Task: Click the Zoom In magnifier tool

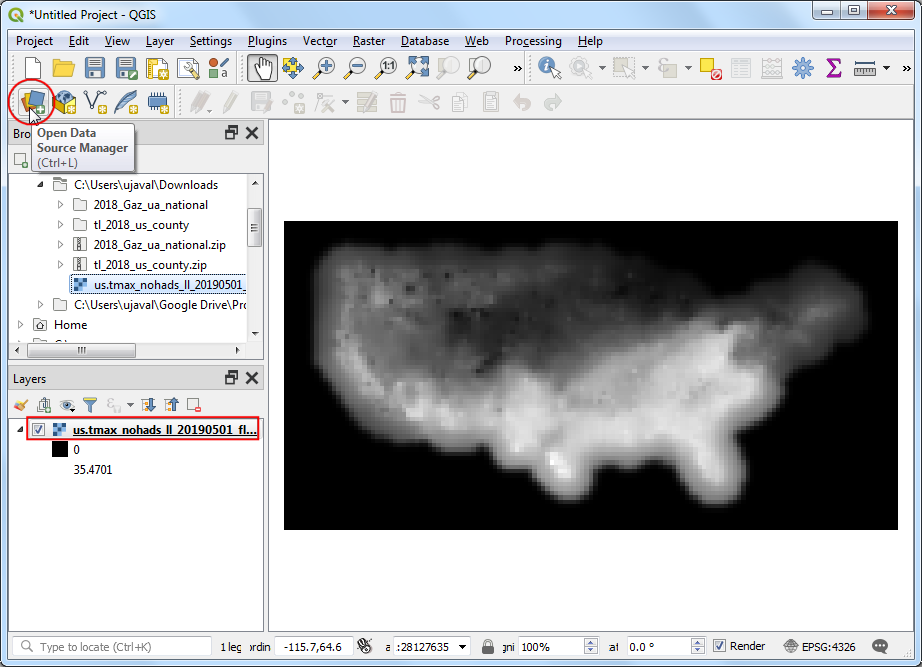Action: coord(324,68)
